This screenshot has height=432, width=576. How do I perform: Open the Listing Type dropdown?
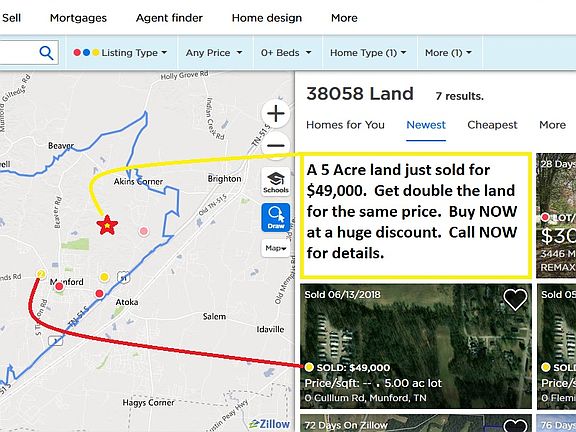120,53
